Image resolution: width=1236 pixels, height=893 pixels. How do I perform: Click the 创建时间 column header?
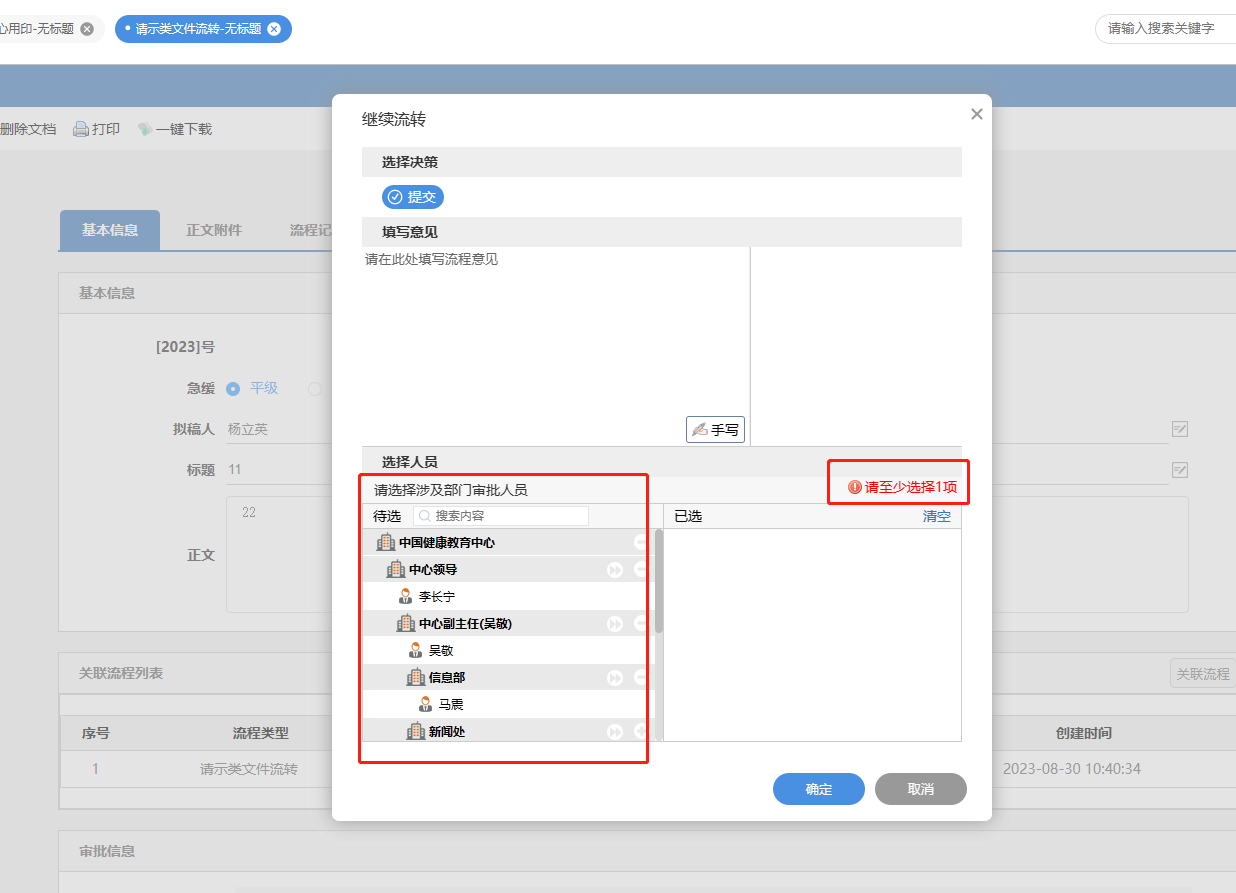tap(1084, 733)
